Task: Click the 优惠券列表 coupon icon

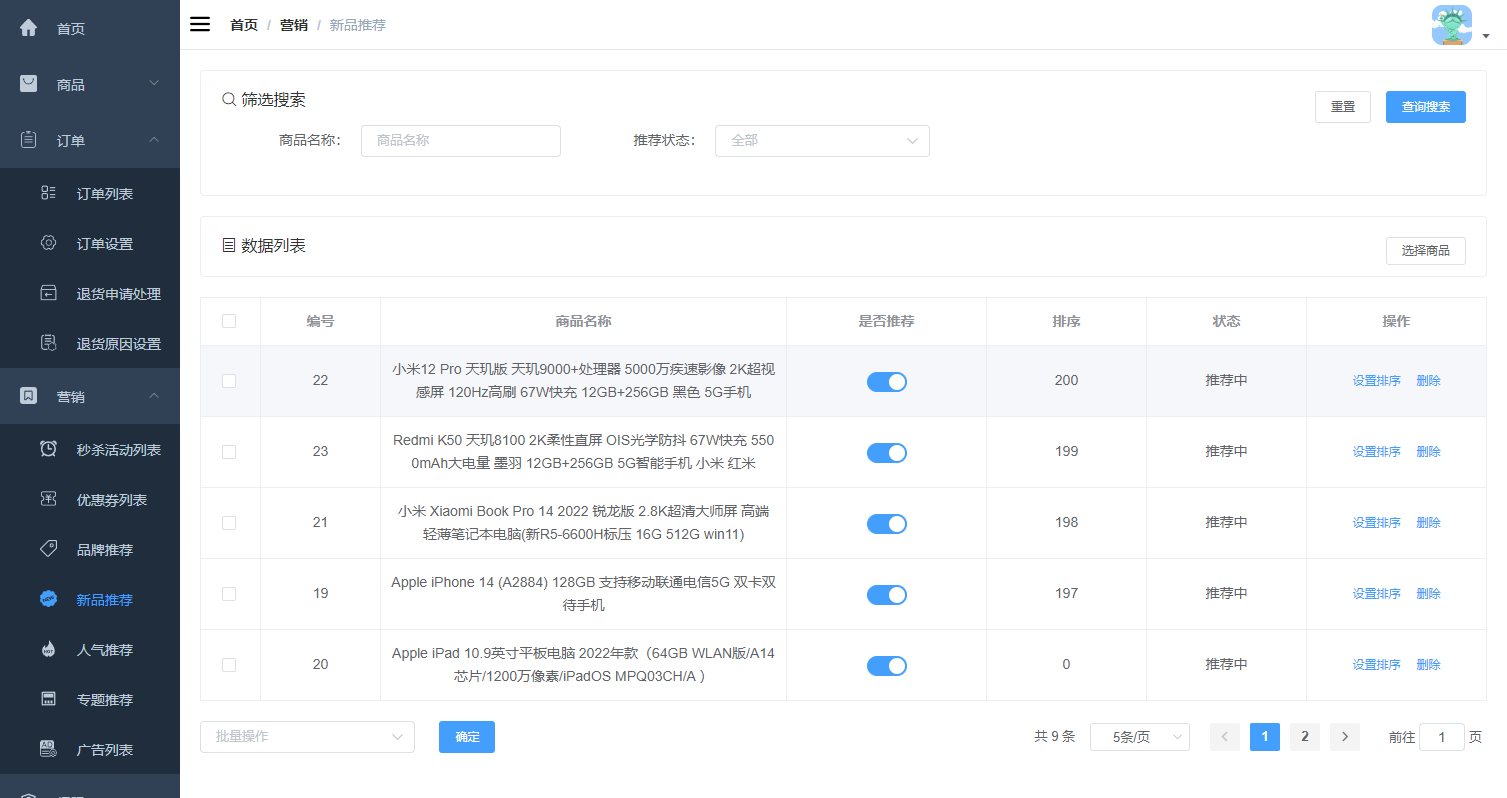Action: click(x=48, y=499)
